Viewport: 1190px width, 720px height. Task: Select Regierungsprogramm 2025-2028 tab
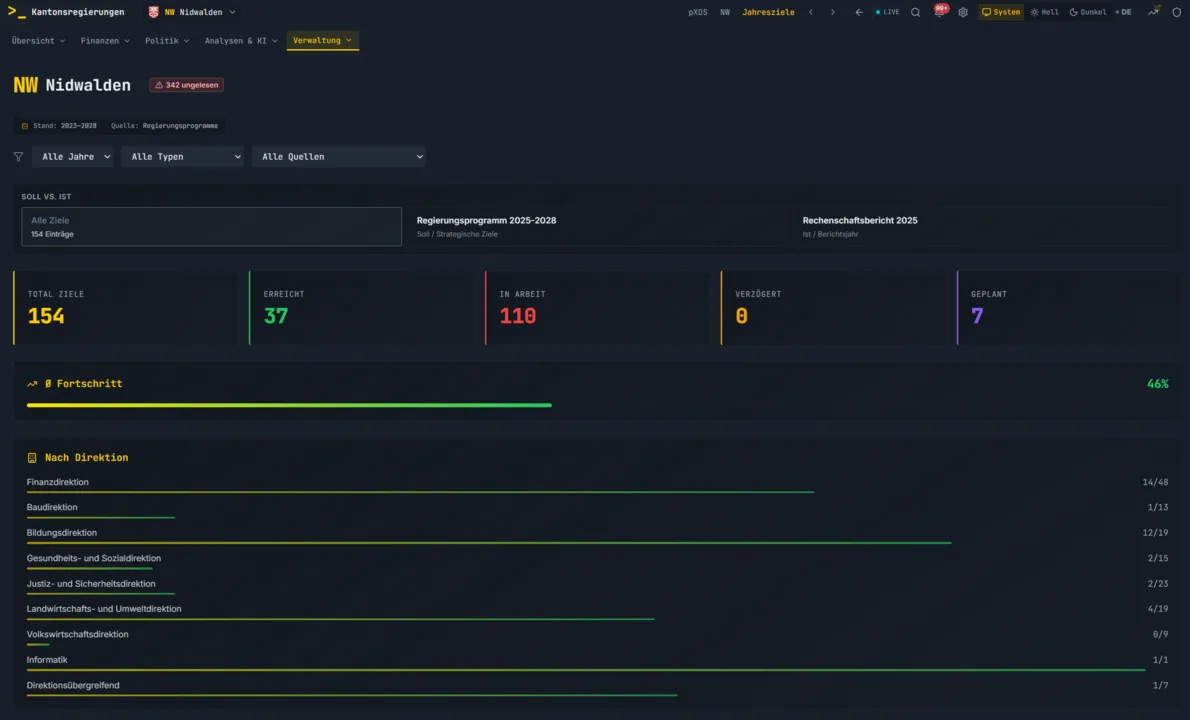(597, 227)
